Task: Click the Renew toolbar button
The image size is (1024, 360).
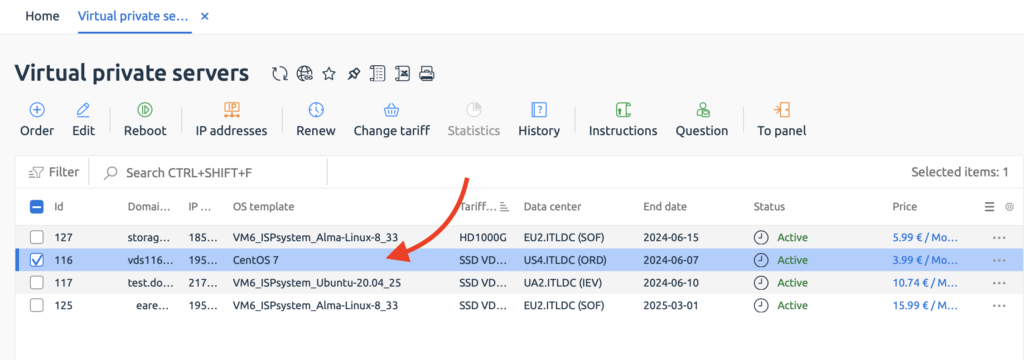Action: coord(316,120)
